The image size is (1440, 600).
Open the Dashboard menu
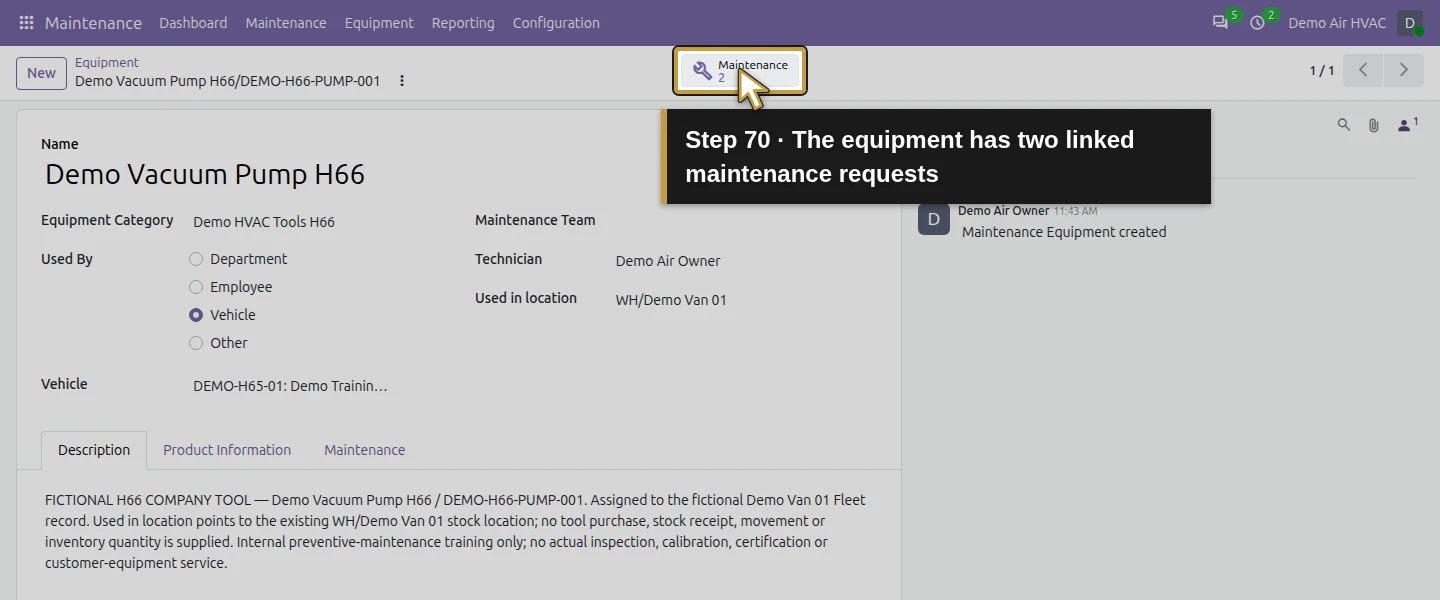(193, 22)
